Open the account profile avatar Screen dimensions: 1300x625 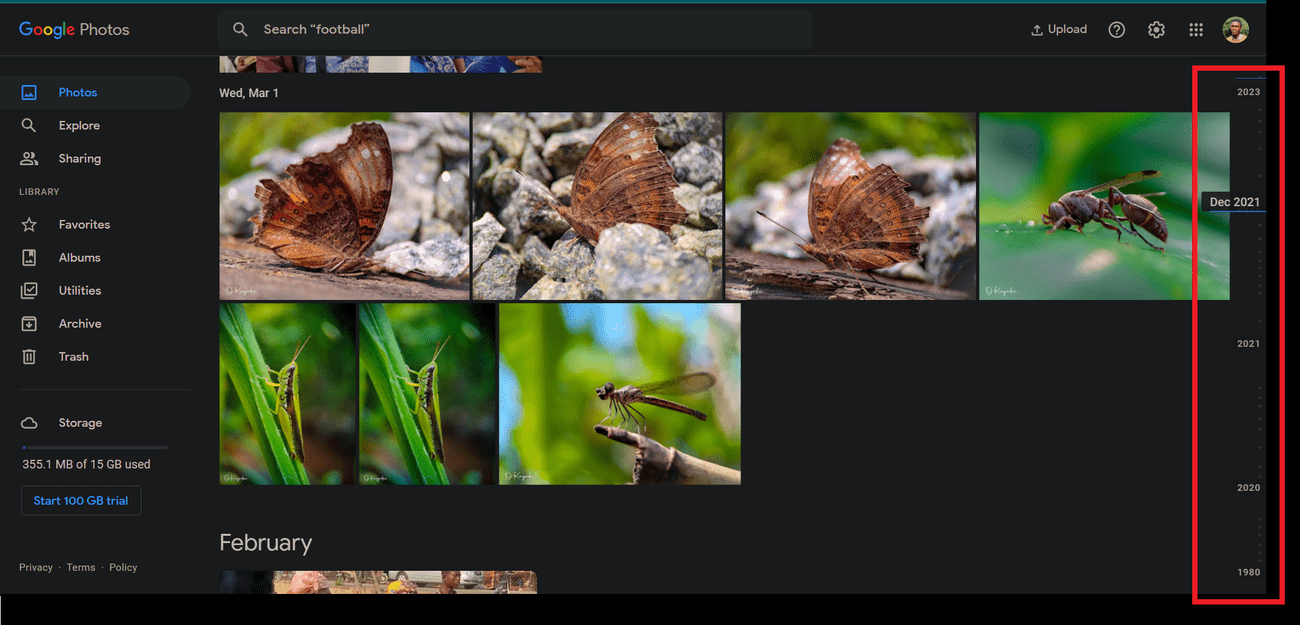click(x=1235, y=30)
